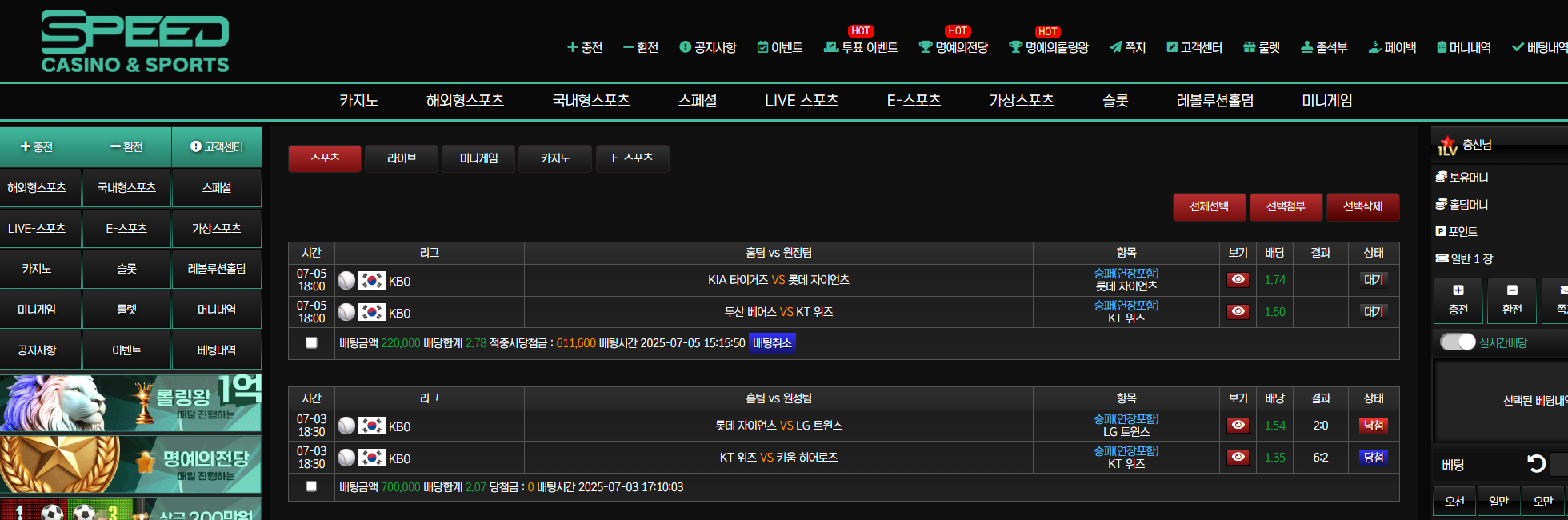Viewport: 1568px width, 520px height.
Task: Click the 선택삭제 button
Action: pos(1362,206)
